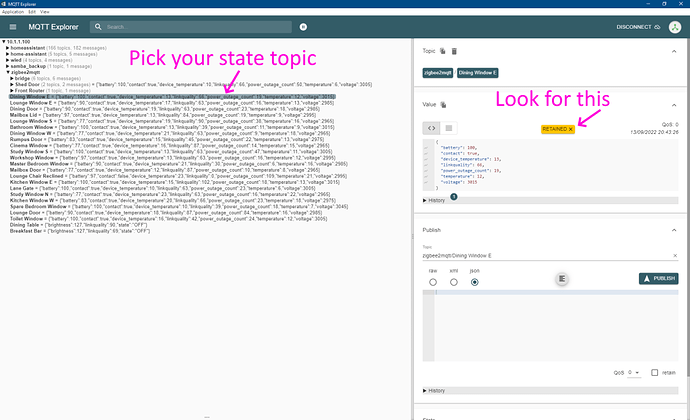Screen dimensions: 690x420
Task: Select the Bathroom Window topic row
Action: click(x=172, y=127)
